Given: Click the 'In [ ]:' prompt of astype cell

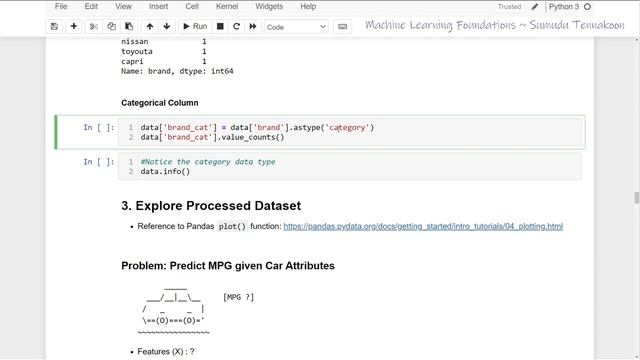Looking at the screenshot, I should [99, 127].
